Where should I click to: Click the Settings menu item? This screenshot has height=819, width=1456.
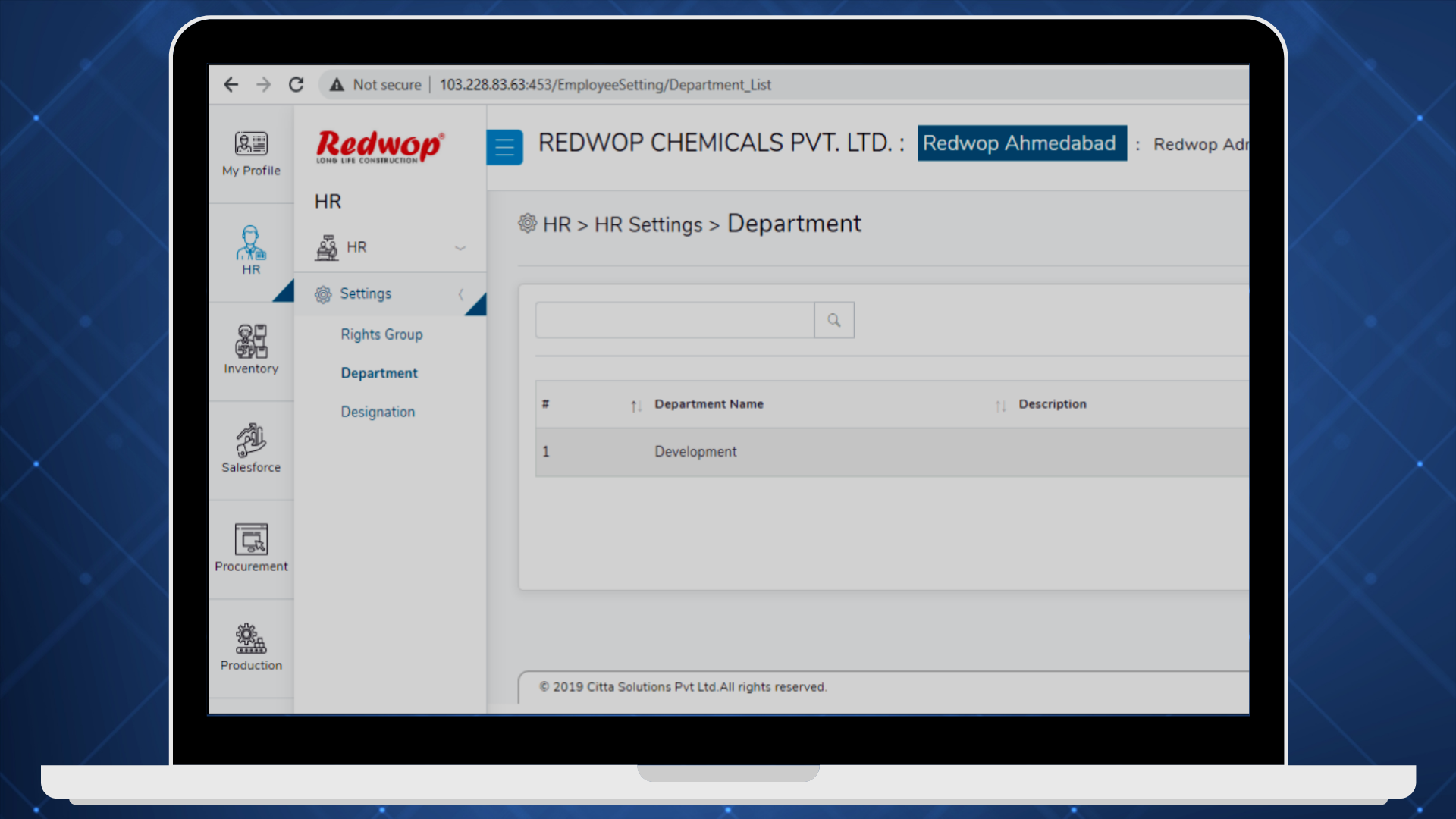390,294
